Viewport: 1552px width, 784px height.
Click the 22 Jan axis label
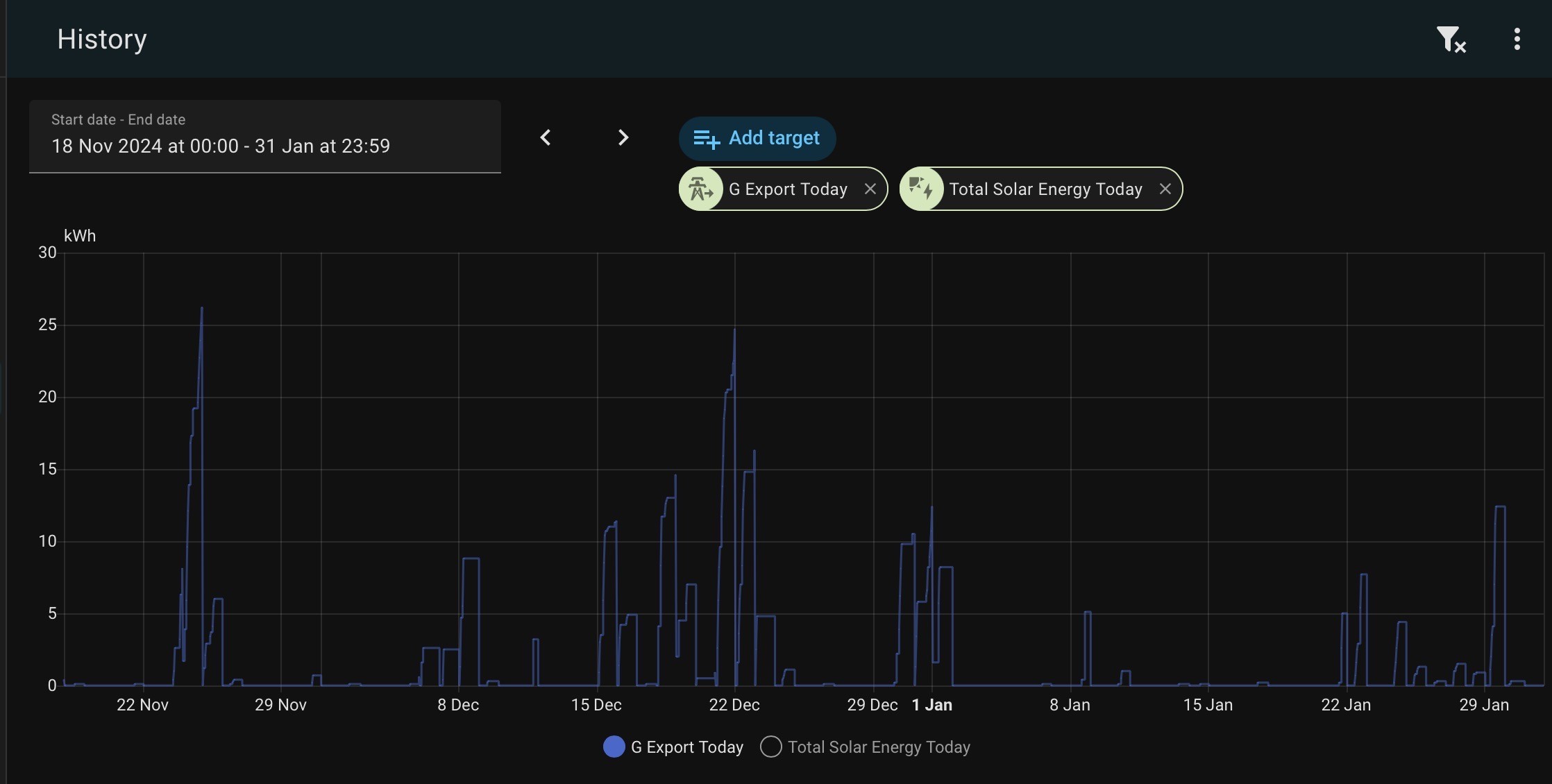(1346, 705)
